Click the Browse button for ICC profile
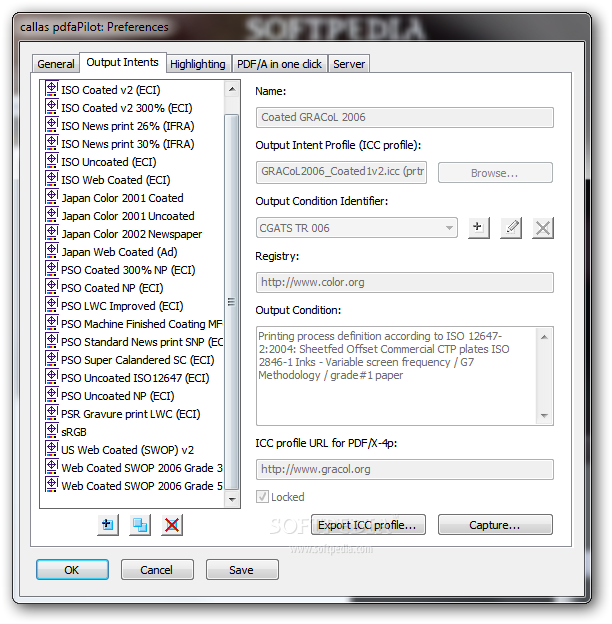This screenshot has height=624, width=612. [495, 173]
